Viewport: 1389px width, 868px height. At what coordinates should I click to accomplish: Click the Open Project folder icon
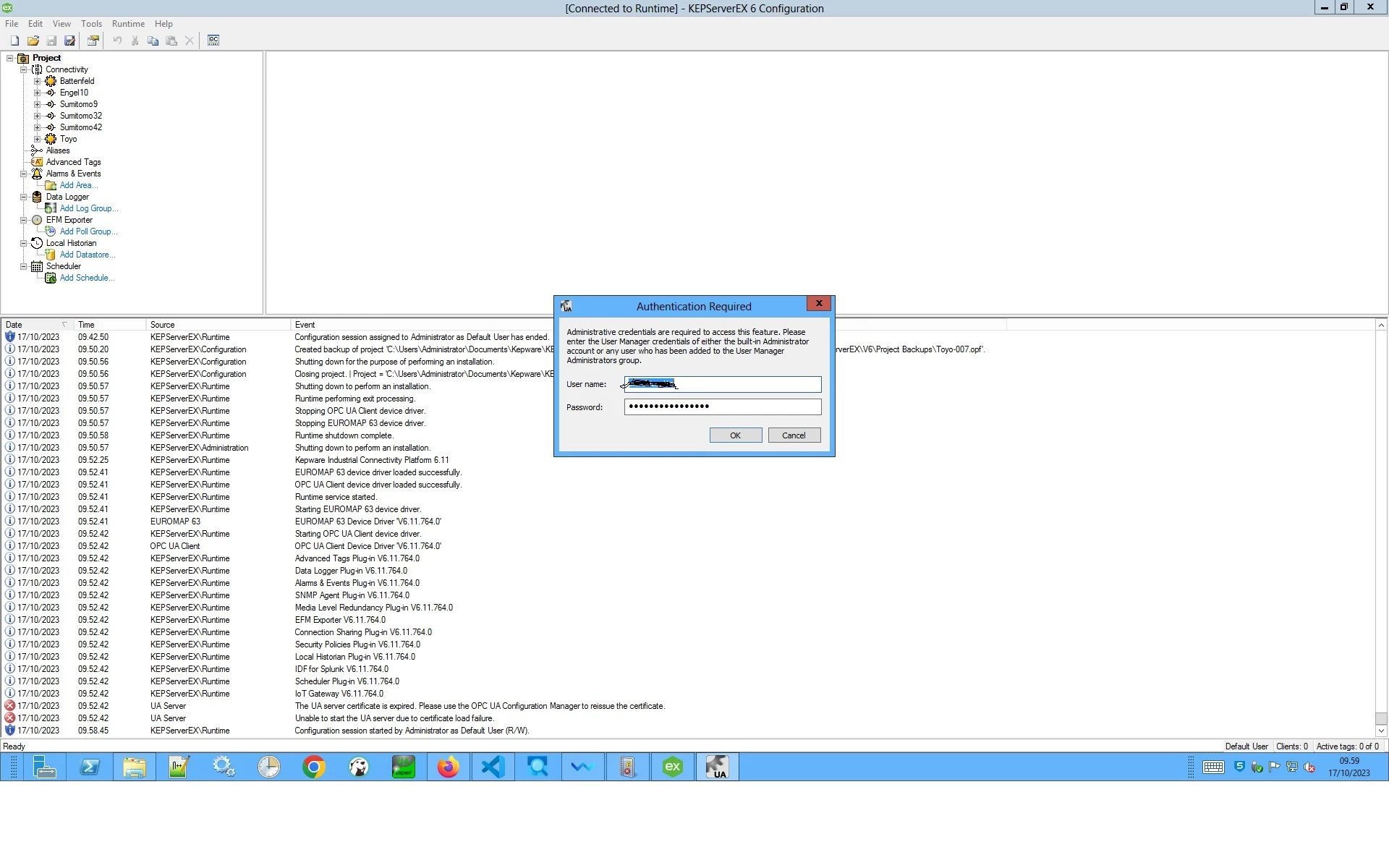coord(33,41)
